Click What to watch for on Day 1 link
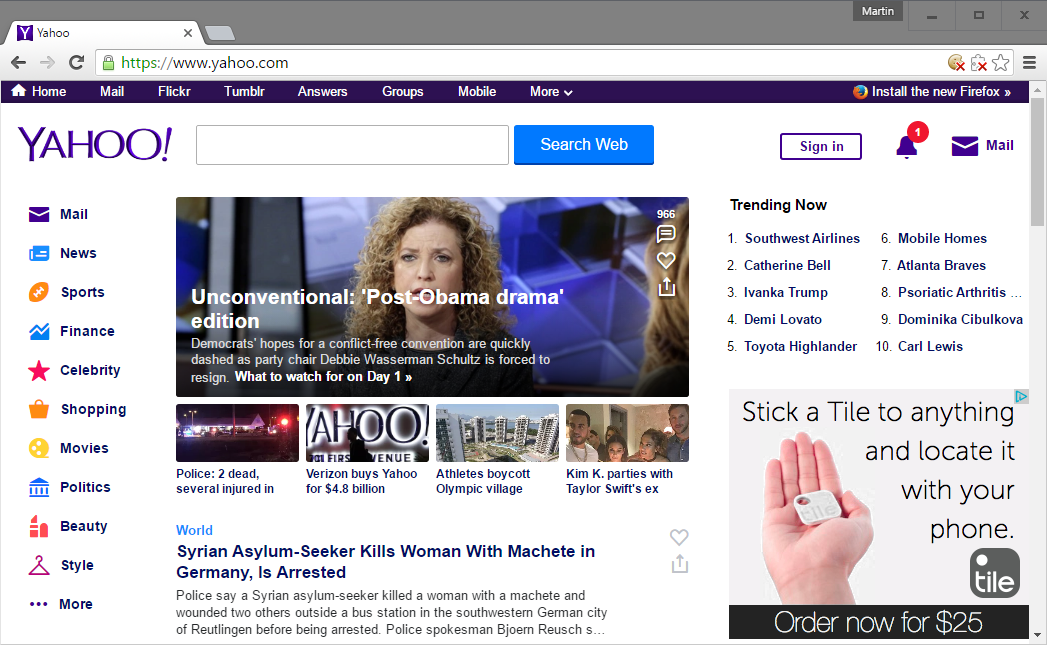Viewport: 1047px width, 645px height. (323, 377)
